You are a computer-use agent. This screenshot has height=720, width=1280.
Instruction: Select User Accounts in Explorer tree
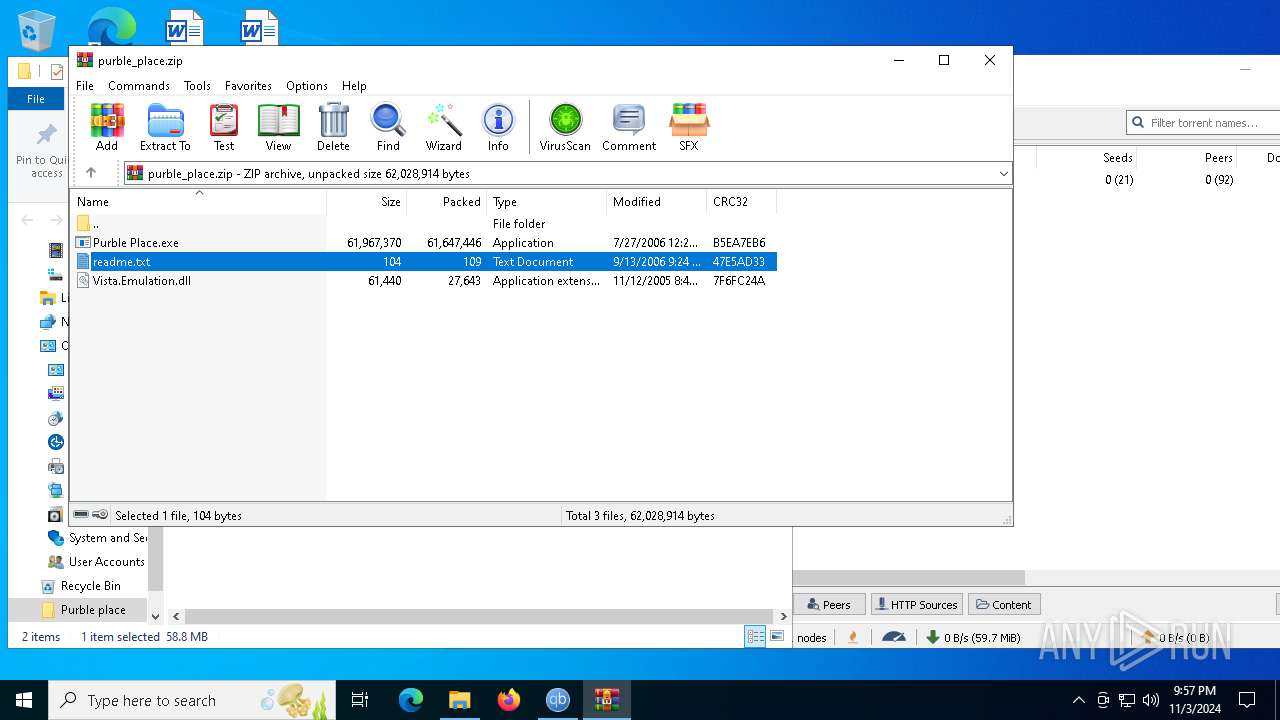106,562
